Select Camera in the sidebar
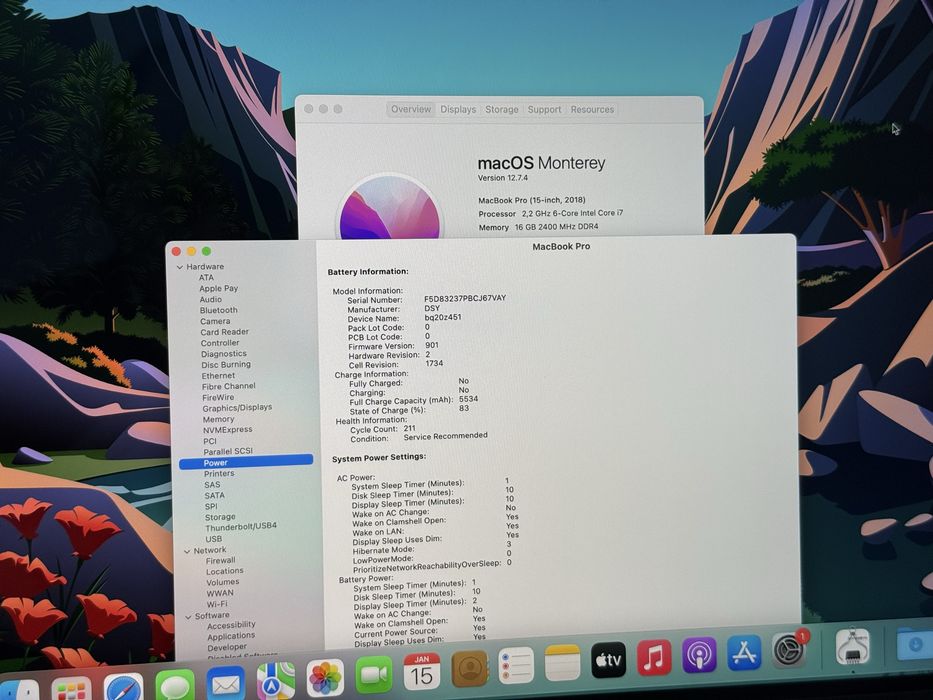The width and height of the screenshot is (933, 700). [x=215, y=321]
